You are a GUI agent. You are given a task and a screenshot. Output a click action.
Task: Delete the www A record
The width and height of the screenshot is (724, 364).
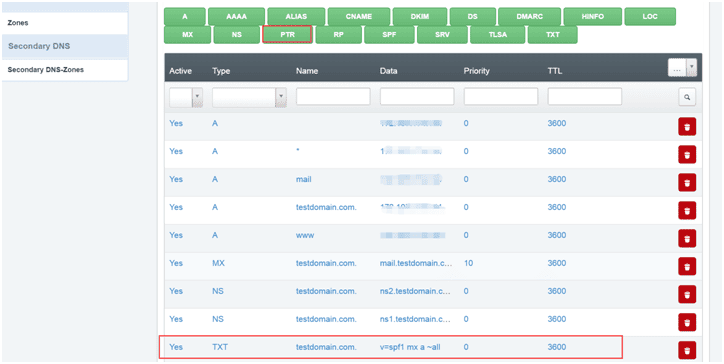click(687, 238)
